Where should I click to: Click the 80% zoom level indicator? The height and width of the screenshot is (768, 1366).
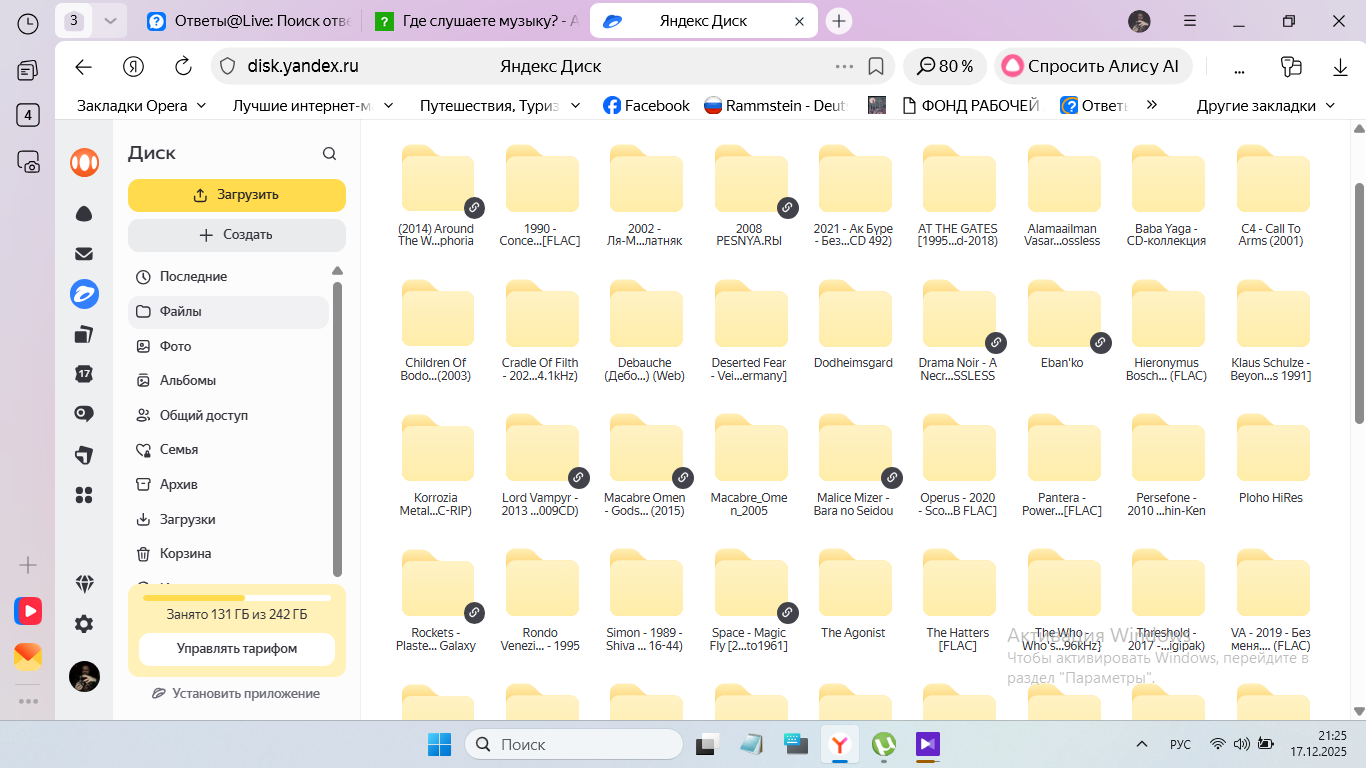click(x=945, y=67)
